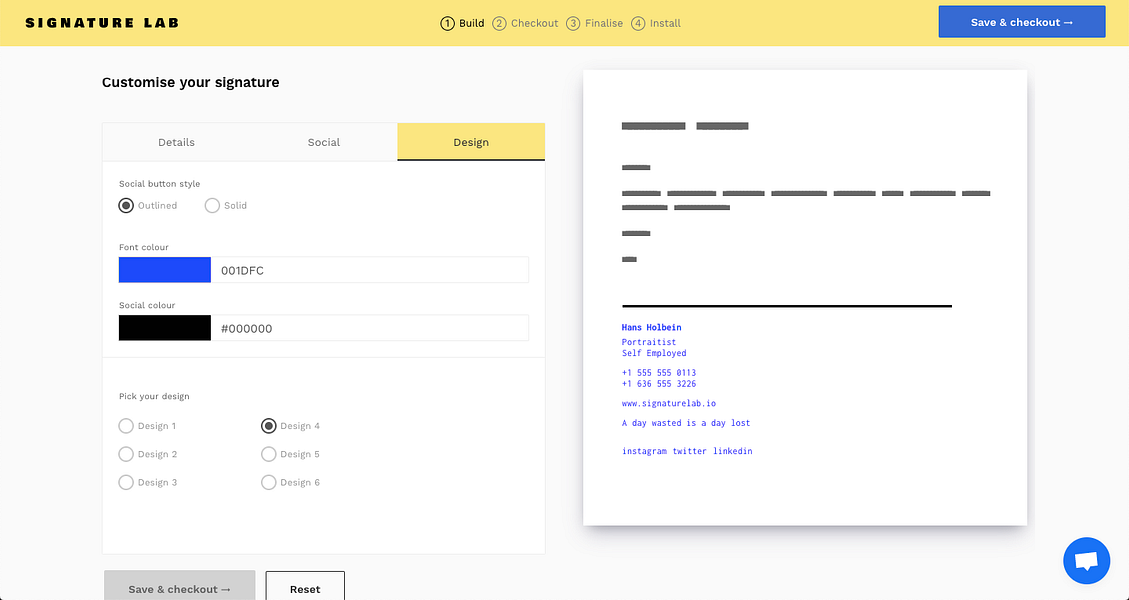This screenshot has width=1129, height=600.
Task: Open the blue font colour swatch
Action: click(165, 269)
